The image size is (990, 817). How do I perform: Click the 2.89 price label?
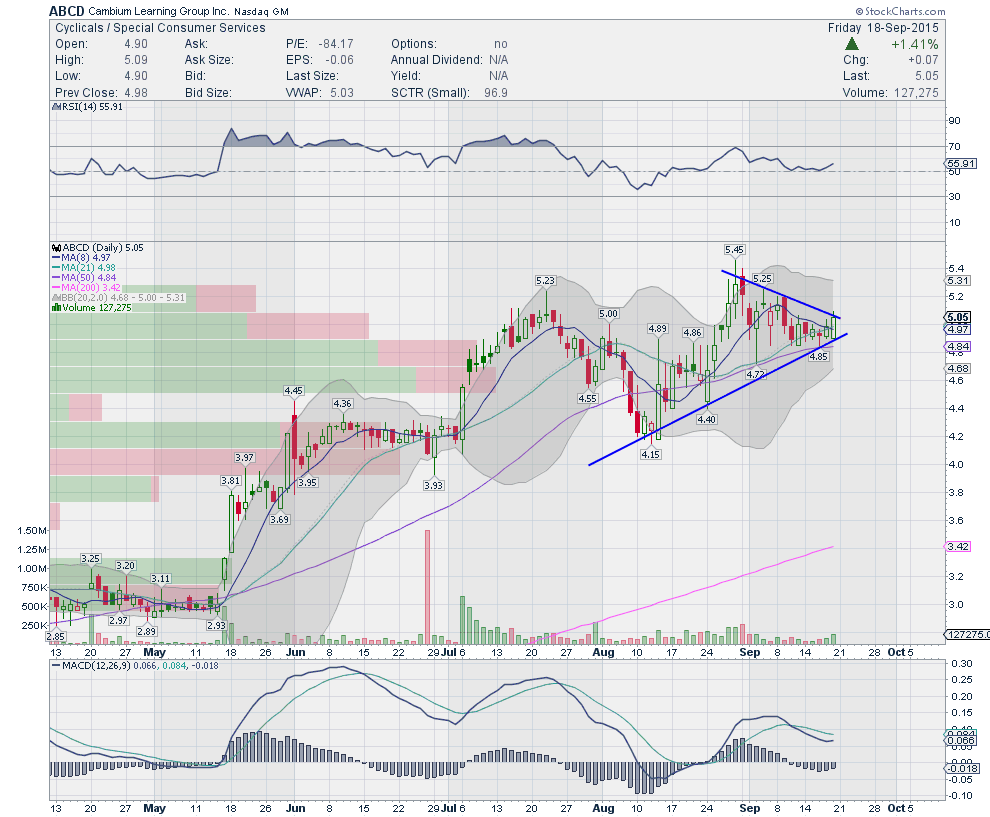point(146,631)
